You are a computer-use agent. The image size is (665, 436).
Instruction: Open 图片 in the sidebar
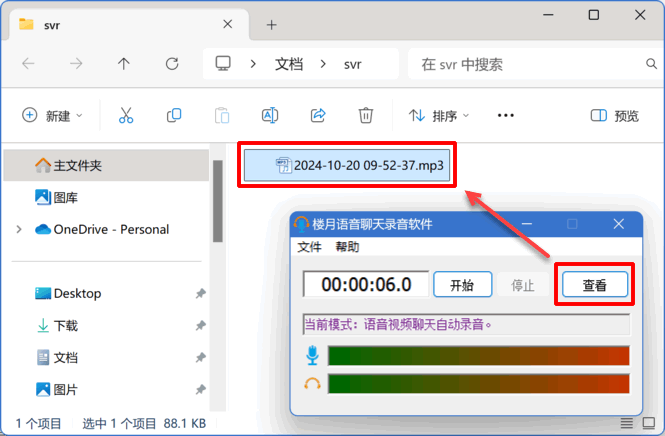(106, 389)
